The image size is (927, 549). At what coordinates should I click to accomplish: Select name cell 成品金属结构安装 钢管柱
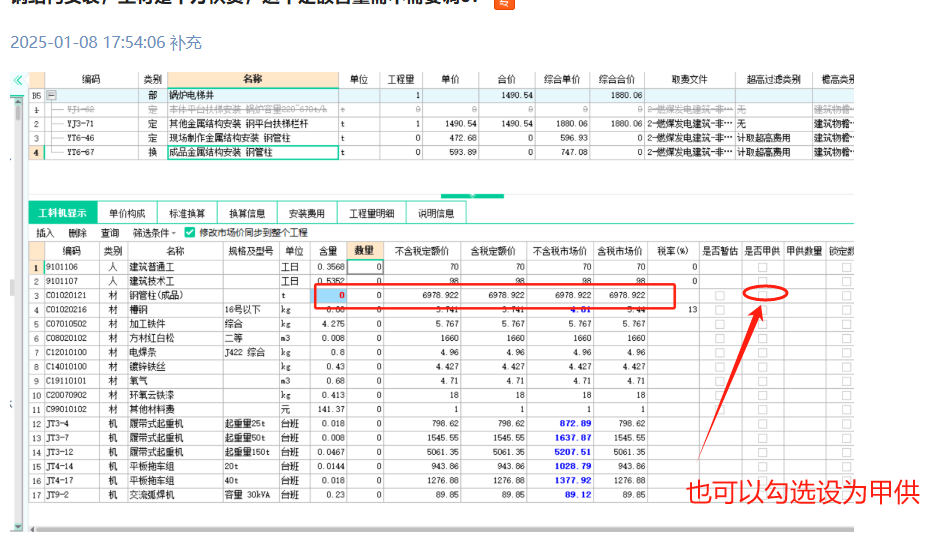coord(253,152)
